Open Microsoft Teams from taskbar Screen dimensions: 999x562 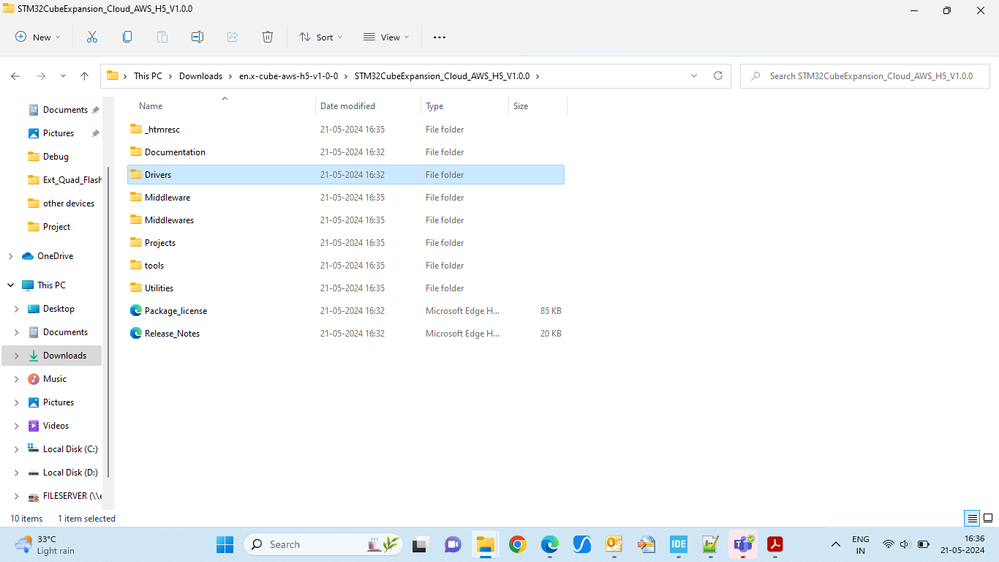743,544
